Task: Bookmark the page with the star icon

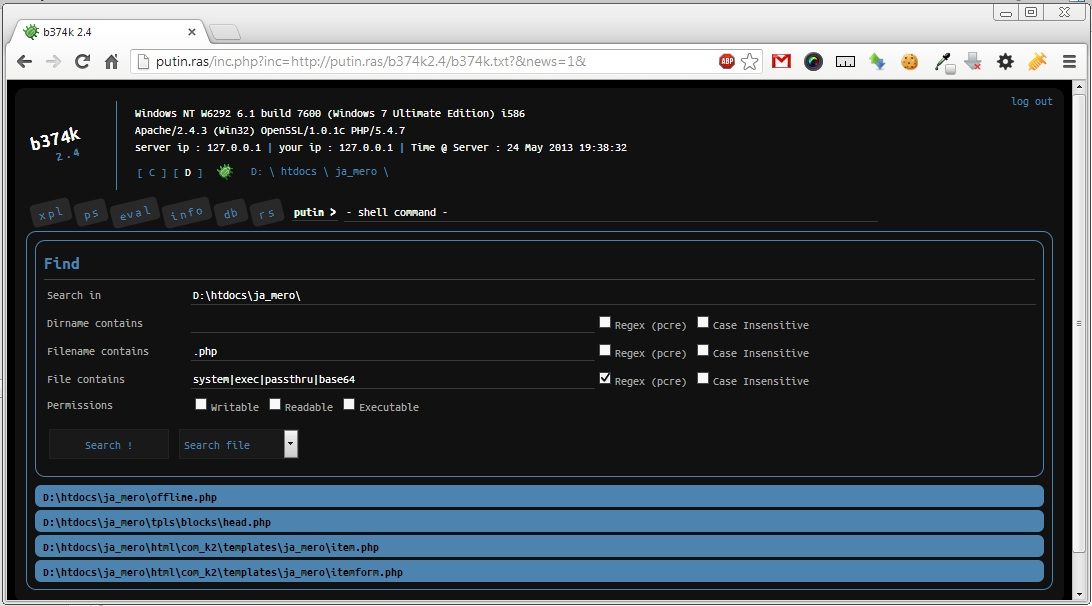Action: tap(749, 61)
